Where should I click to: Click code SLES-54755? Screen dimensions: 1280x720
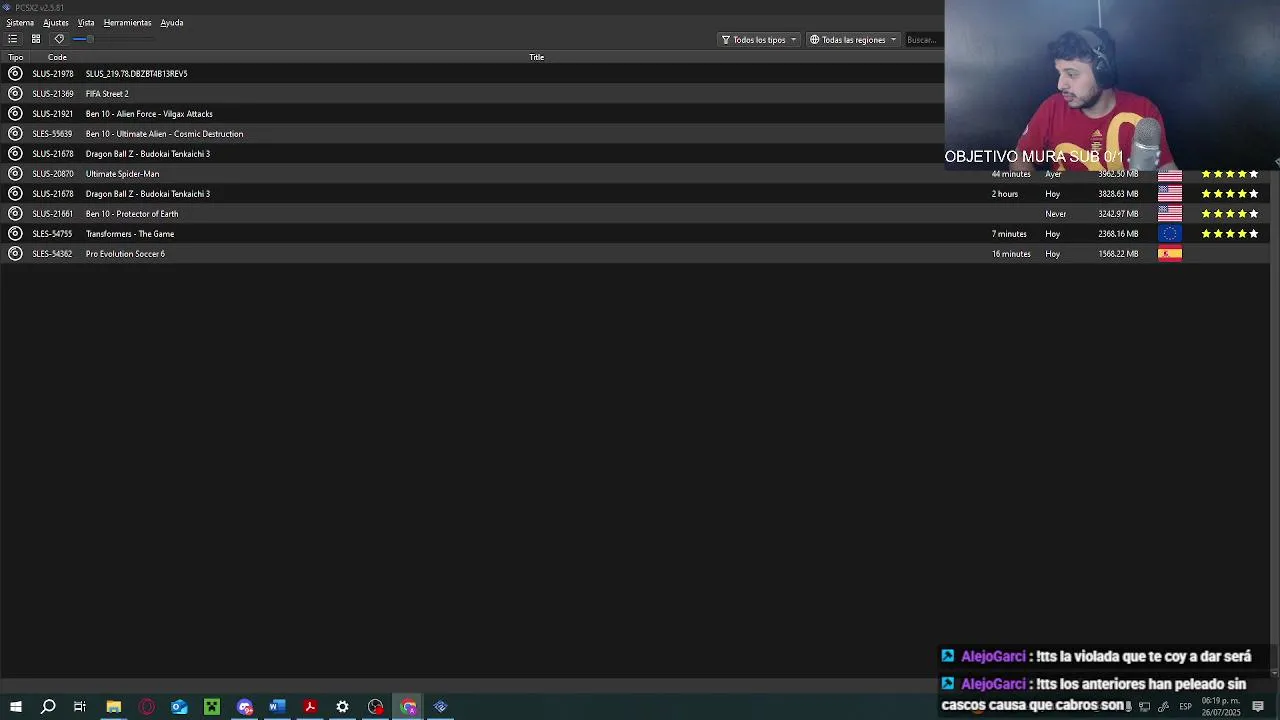52,234
